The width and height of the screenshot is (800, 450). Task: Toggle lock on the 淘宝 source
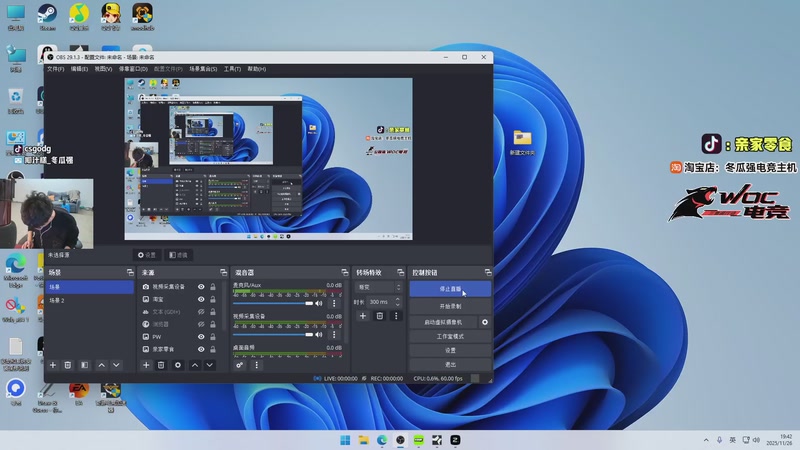click(213, 299)
